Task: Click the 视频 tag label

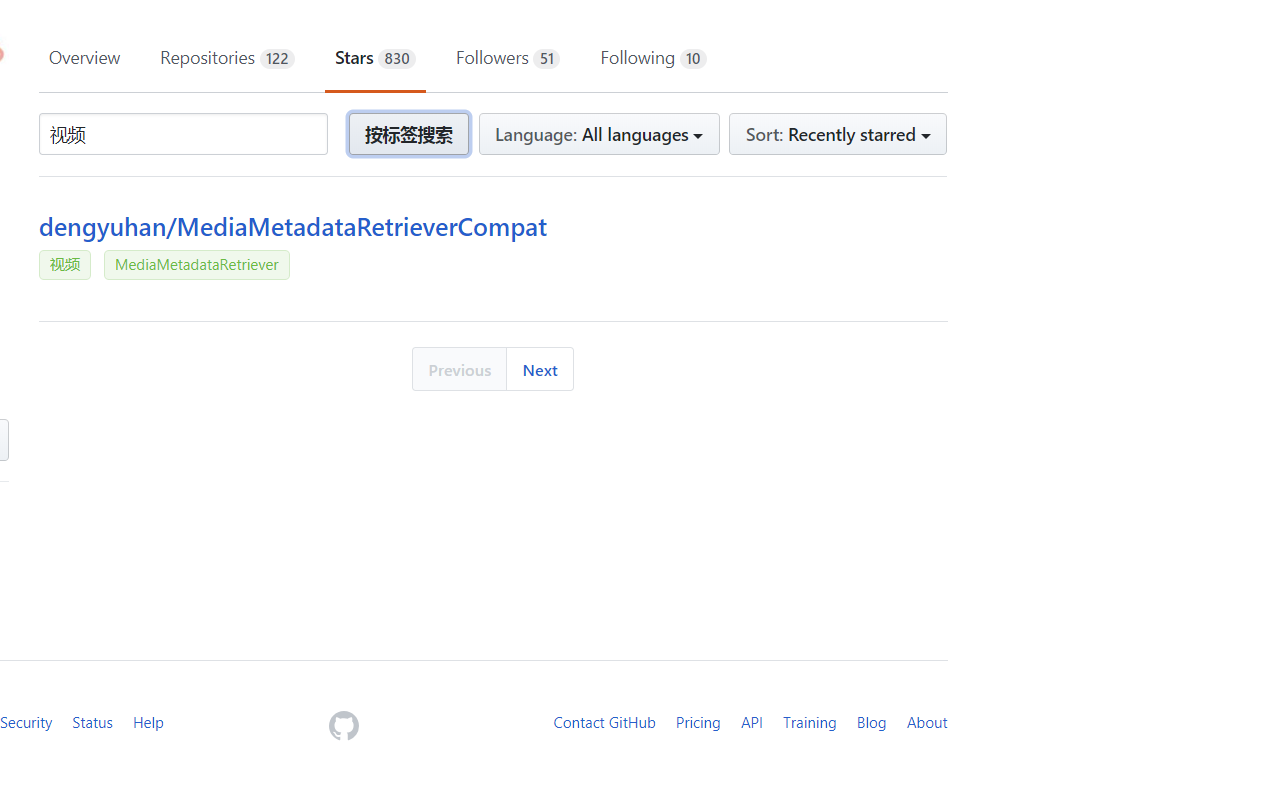Action: coord(65,265)
